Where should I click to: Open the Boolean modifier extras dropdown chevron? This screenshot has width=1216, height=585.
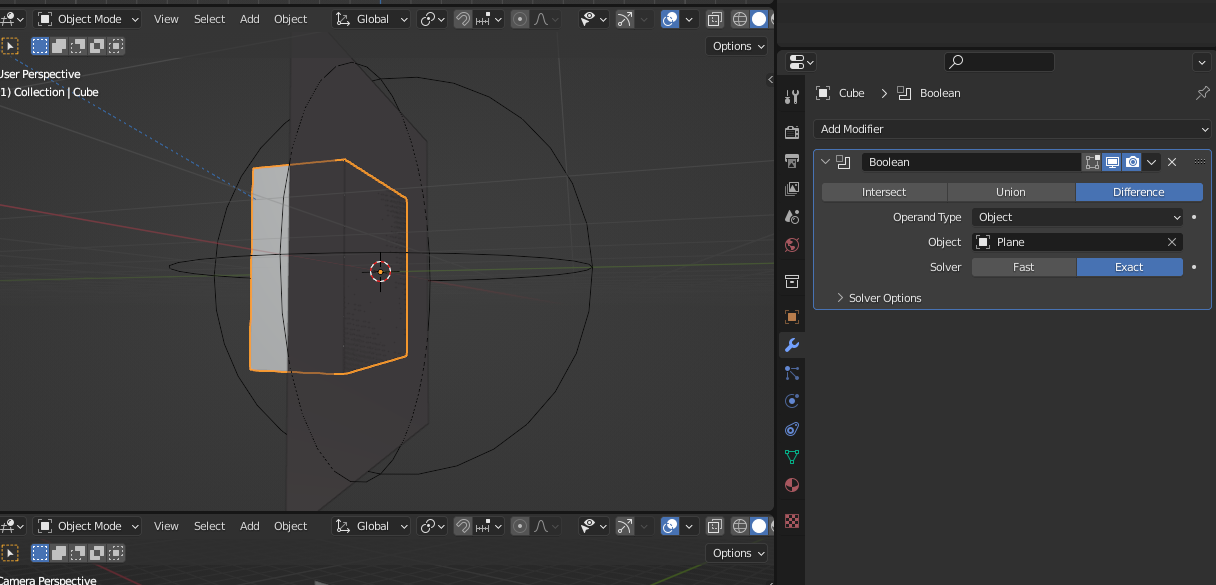pos(1151,161)
